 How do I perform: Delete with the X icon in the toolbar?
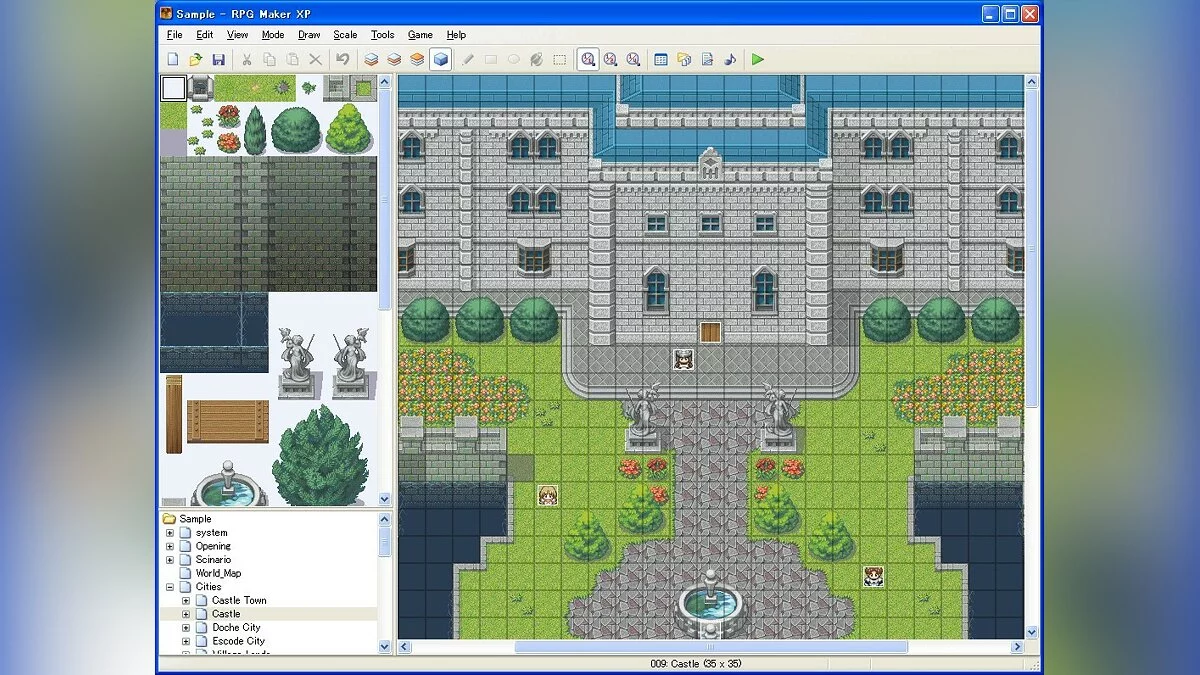tap(315, 60)
